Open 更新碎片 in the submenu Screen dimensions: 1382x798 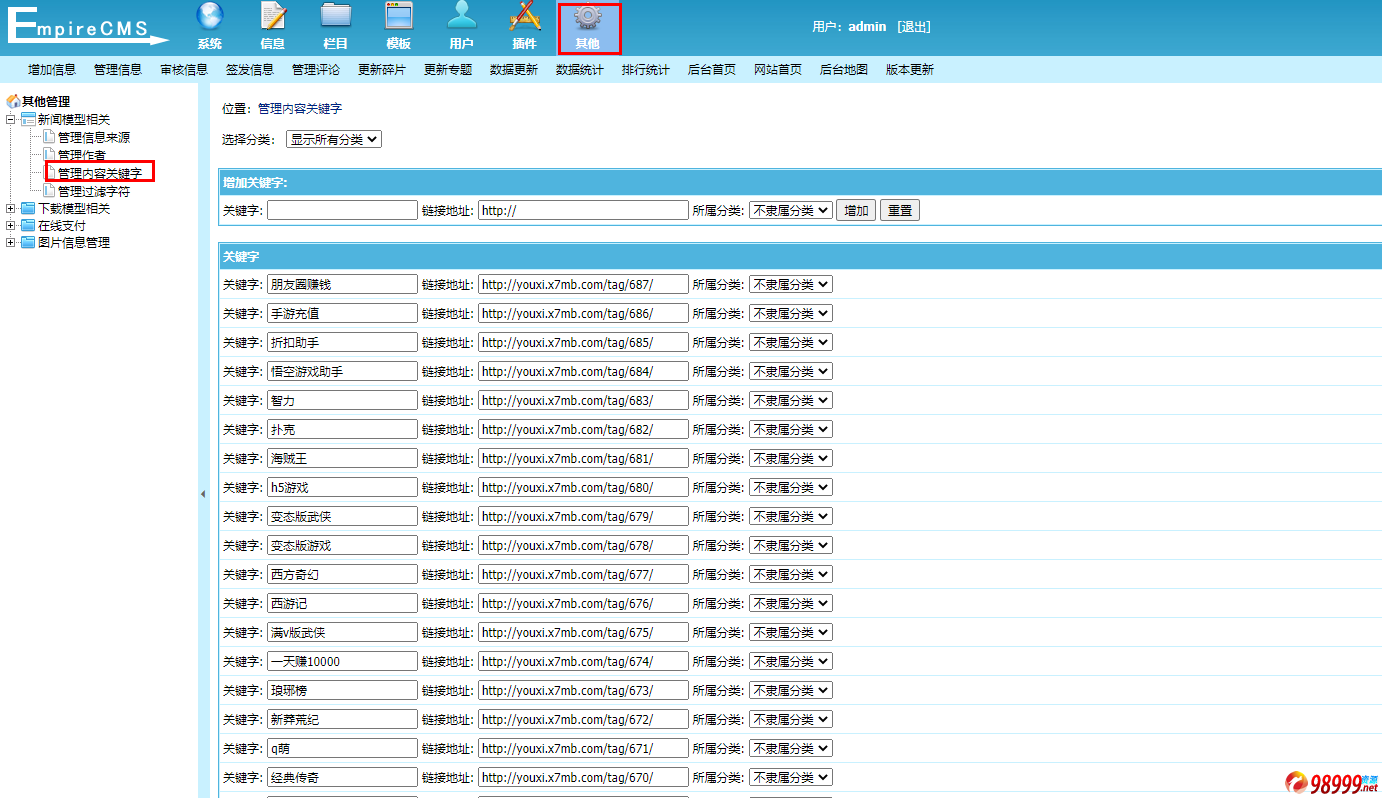[382, 69]
